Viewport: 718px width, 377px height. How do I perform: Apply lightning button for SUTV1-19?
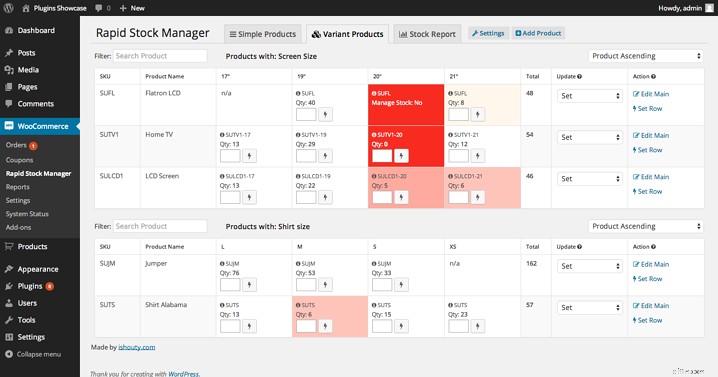[325, 156]
